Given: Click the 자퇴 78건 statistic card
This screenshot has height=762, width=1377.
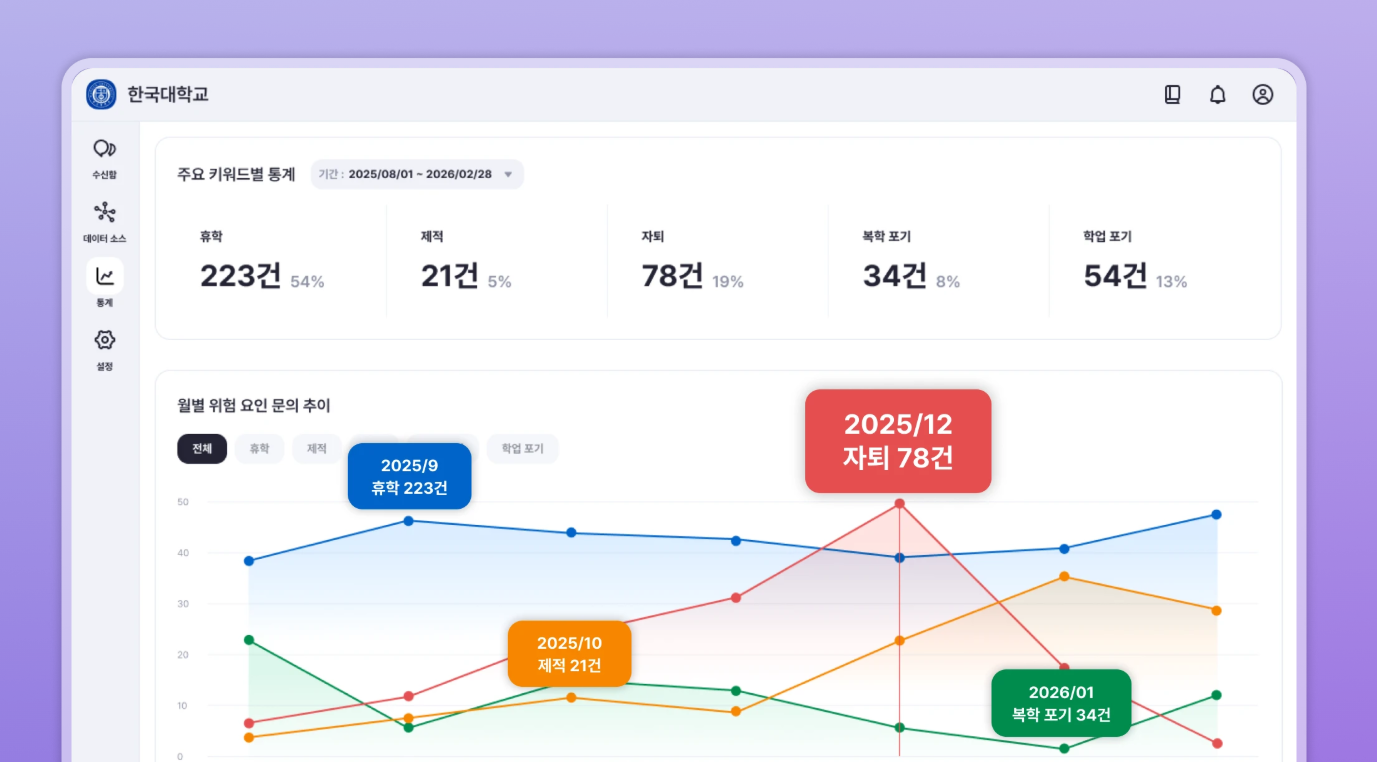Looking at the screenshot, I should 718,262.
